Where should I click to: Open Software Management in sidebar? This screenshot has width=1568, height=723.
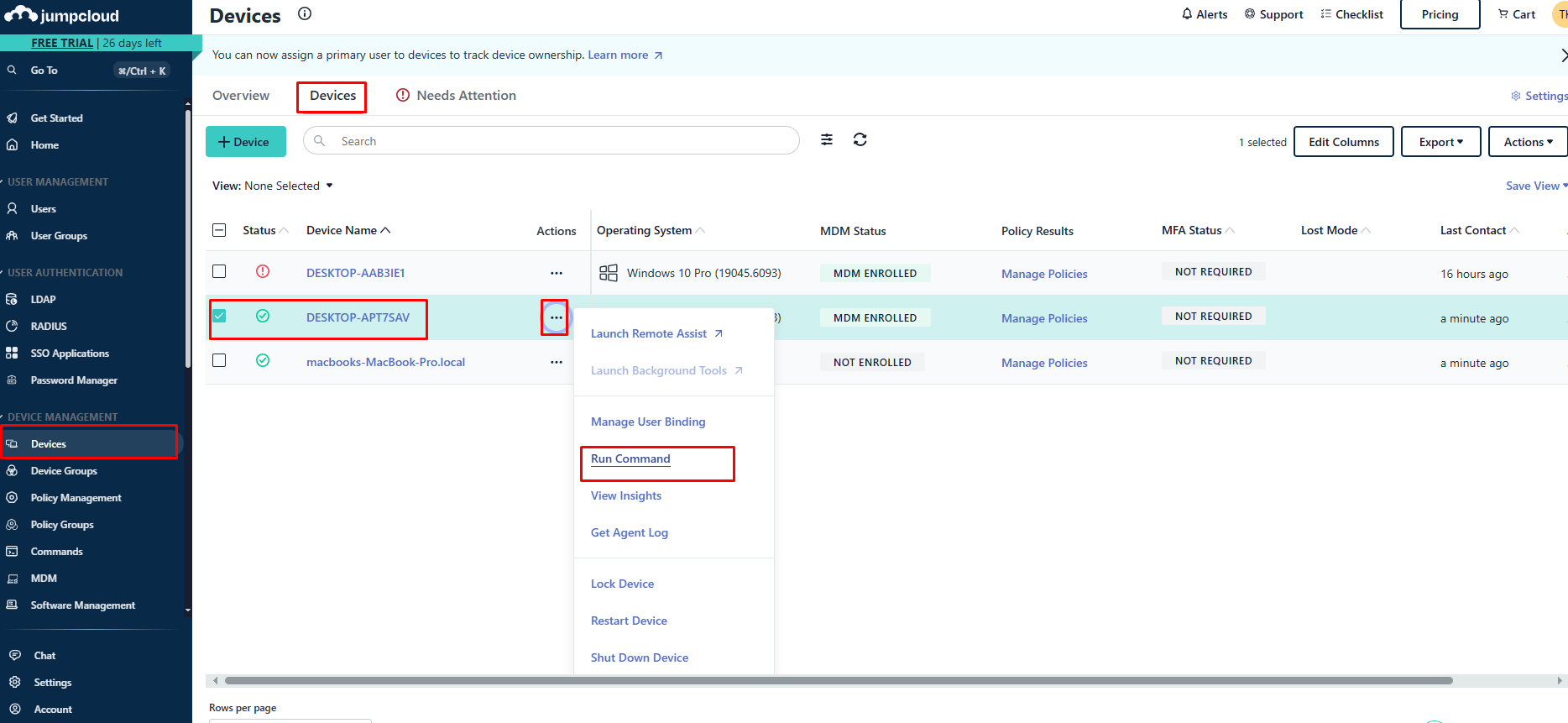82,605
